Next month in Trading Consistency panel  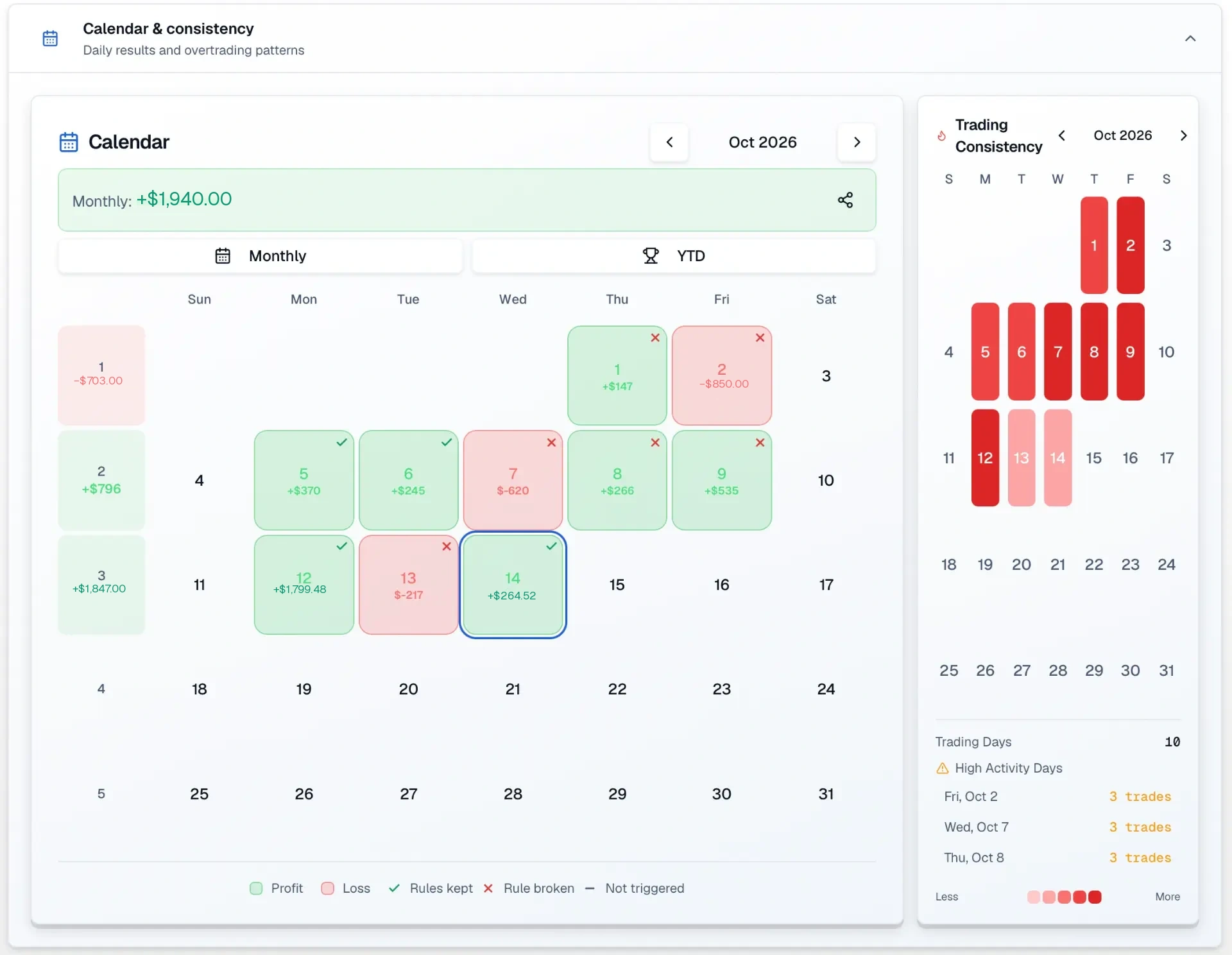[x=1183, y=135]
